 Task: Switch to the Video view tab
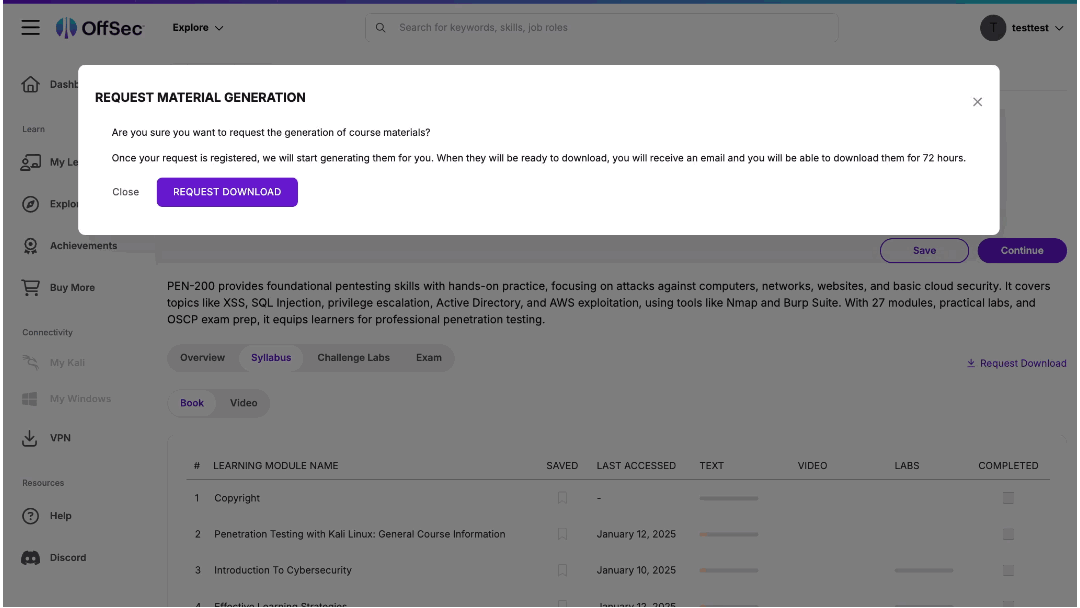[x=243, y=403]
